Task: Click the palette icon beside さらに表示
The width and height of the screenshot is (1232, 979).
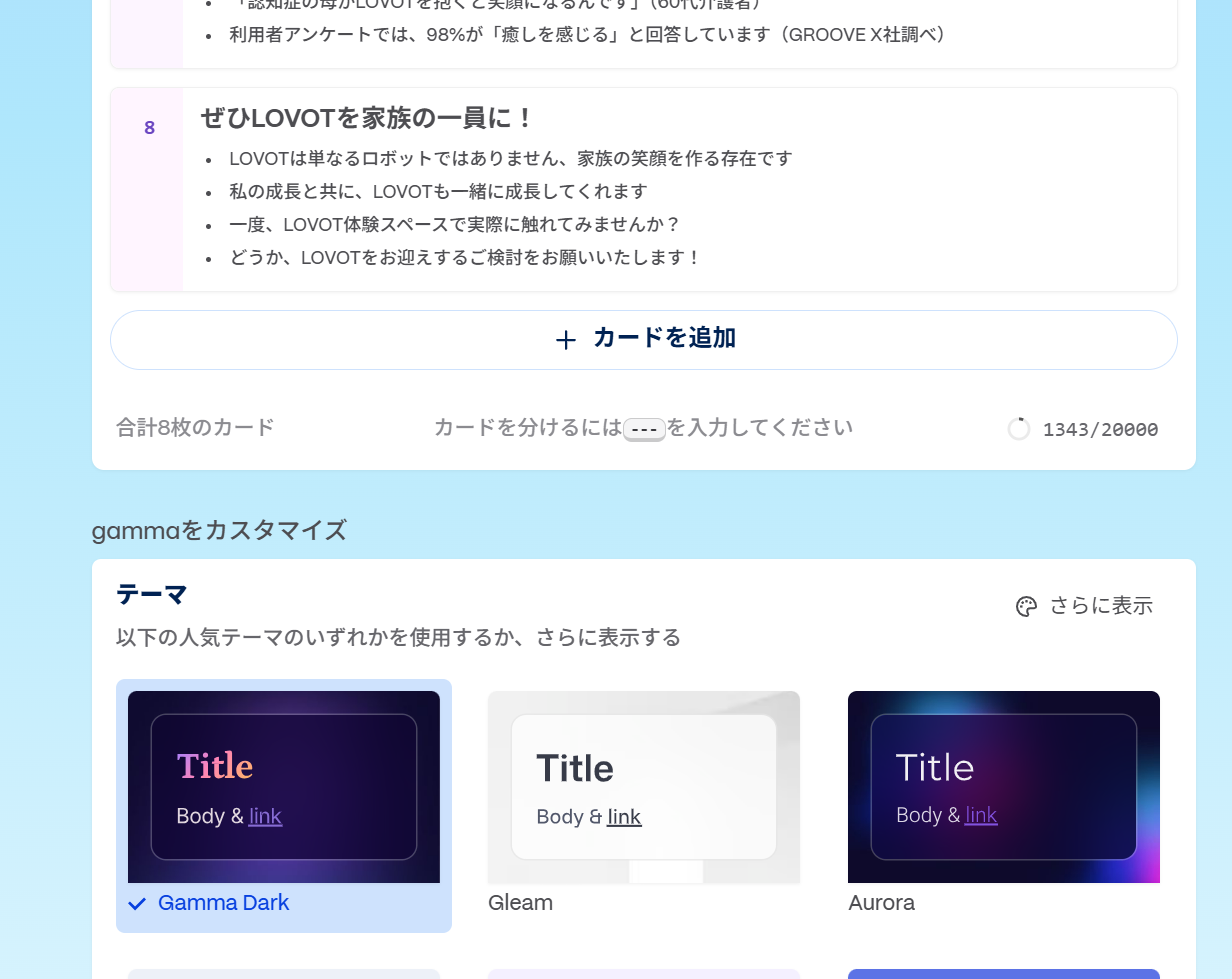Action: [x=1026, y=606]
